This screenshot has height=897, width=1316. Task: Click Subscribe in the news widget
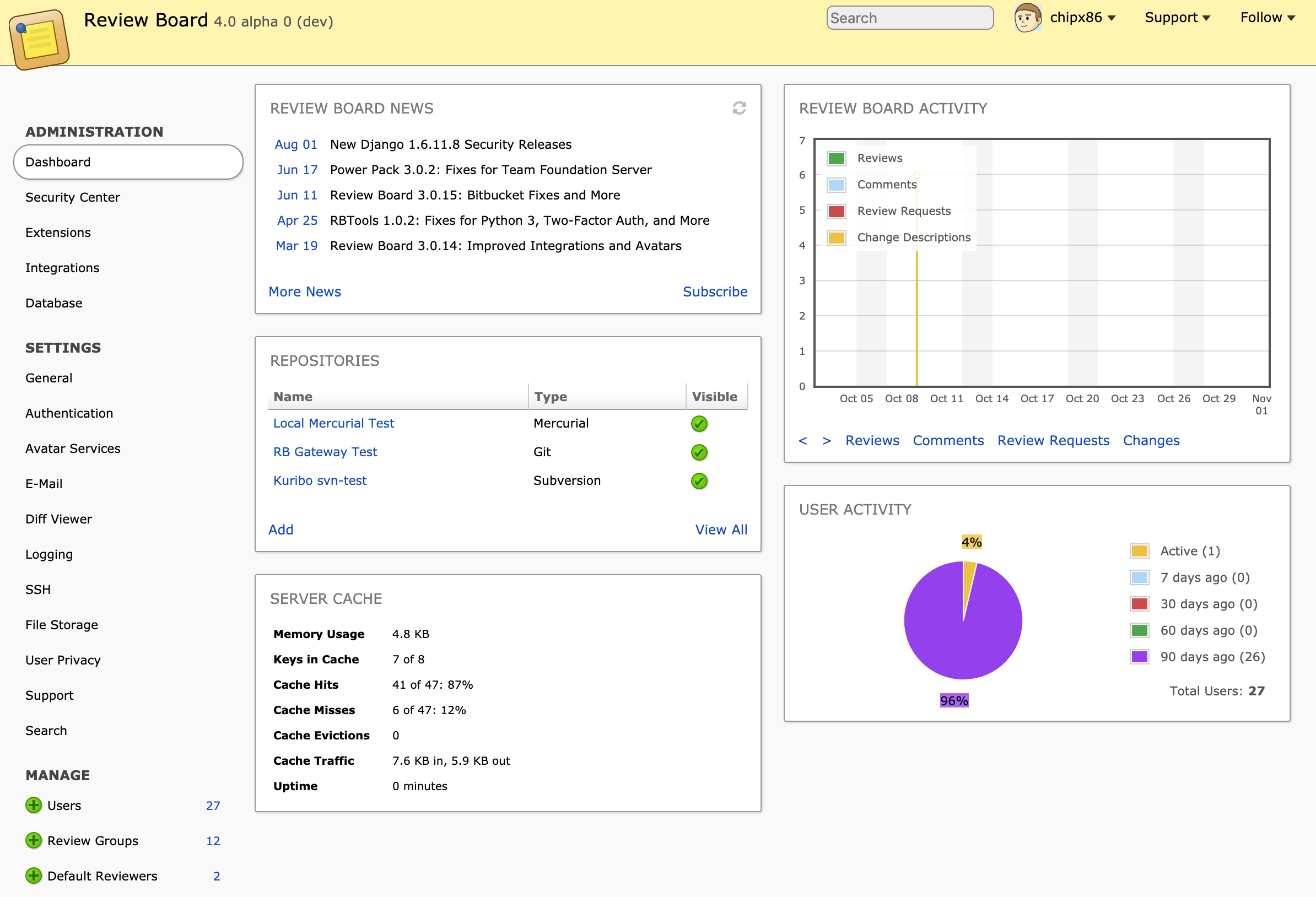715,291
